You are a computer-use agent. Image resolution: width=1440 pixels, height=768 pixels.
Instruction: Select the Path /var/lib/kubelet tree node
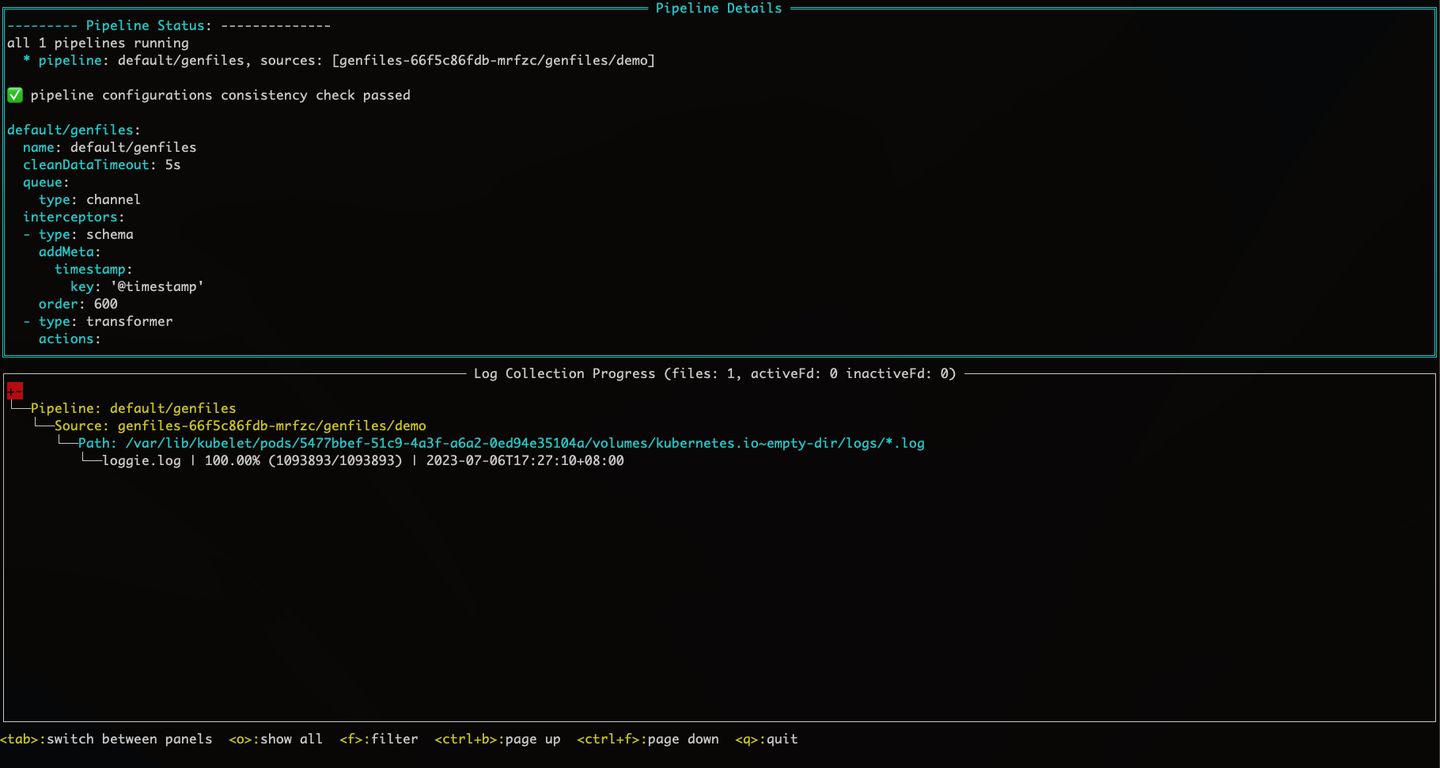click(x=501, y=443)
